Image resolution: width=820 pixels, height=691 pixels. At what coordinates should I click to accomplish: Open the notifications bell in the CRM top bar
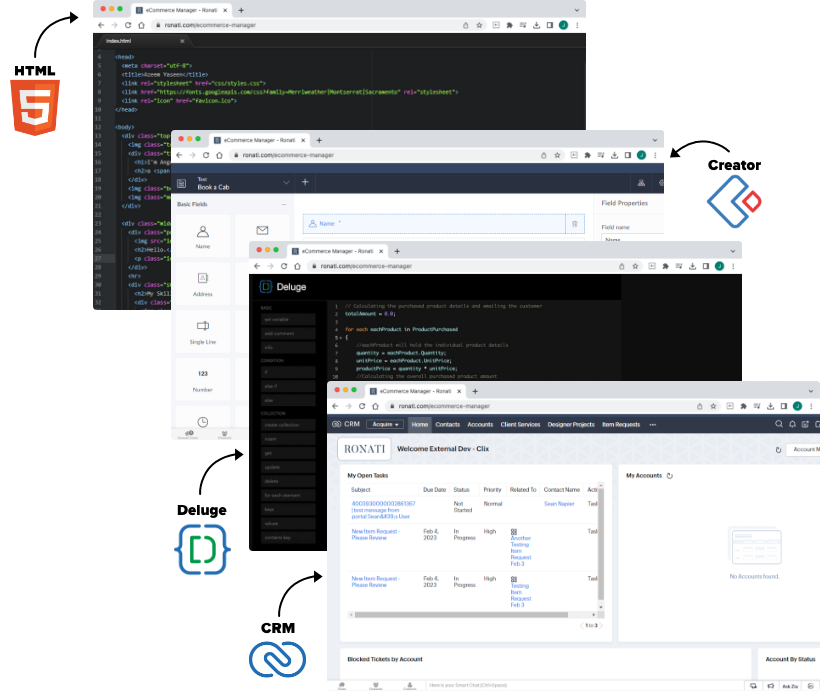[792, 424]
